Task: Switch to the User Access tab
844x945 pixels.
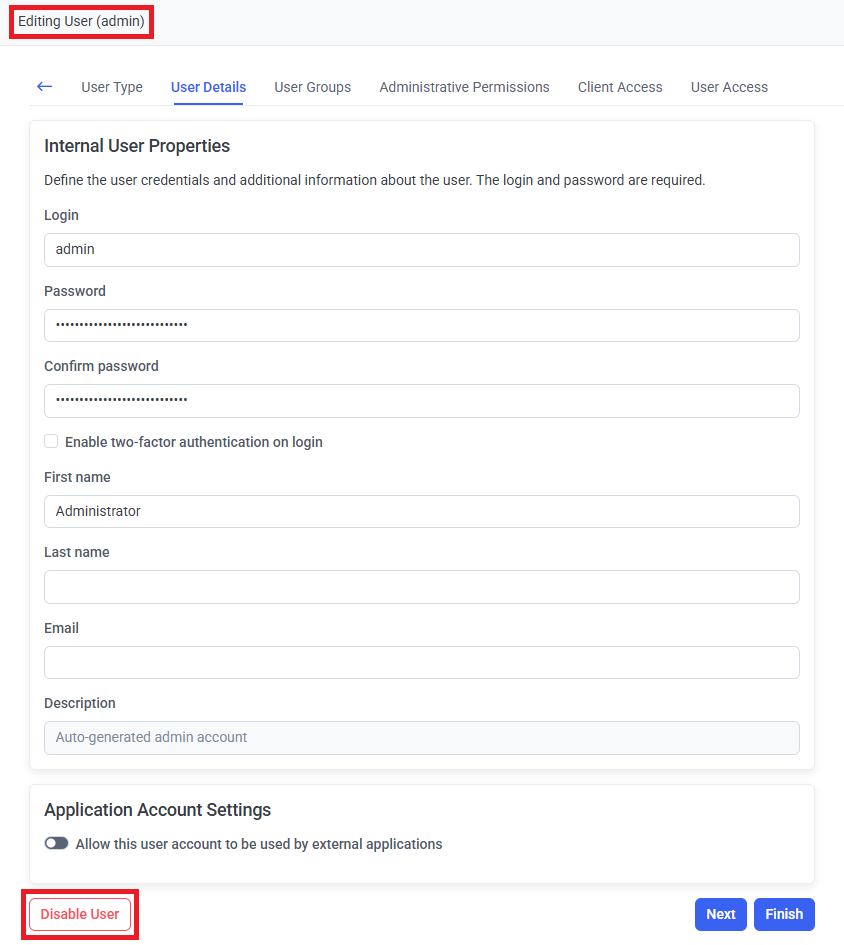Action: click(729, 87)
